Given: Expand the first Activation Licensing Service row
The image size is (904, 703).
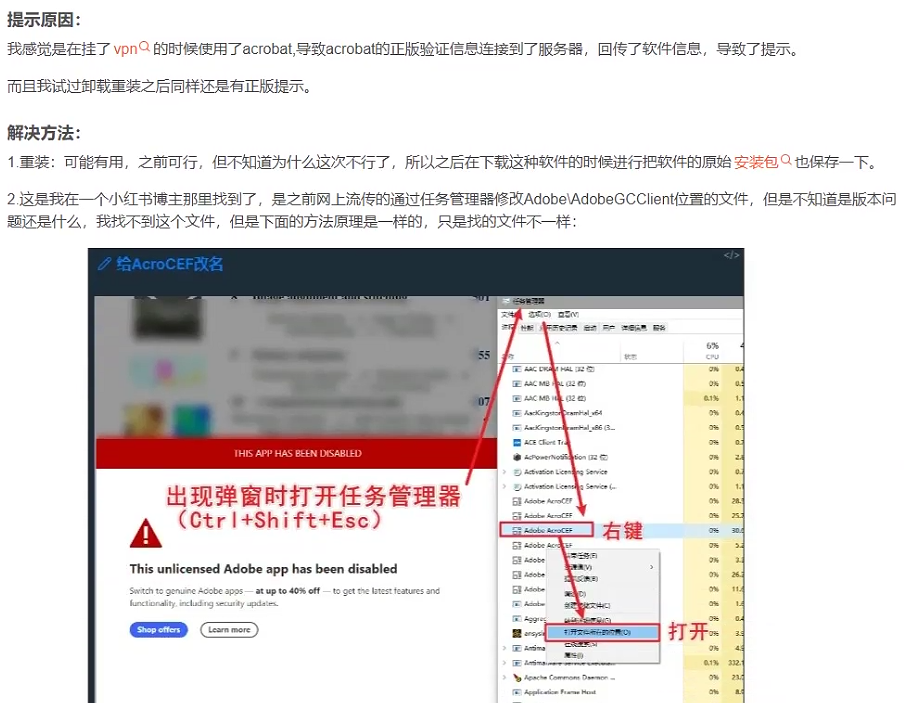Looking at the screenshot, I should pos(504,472).
